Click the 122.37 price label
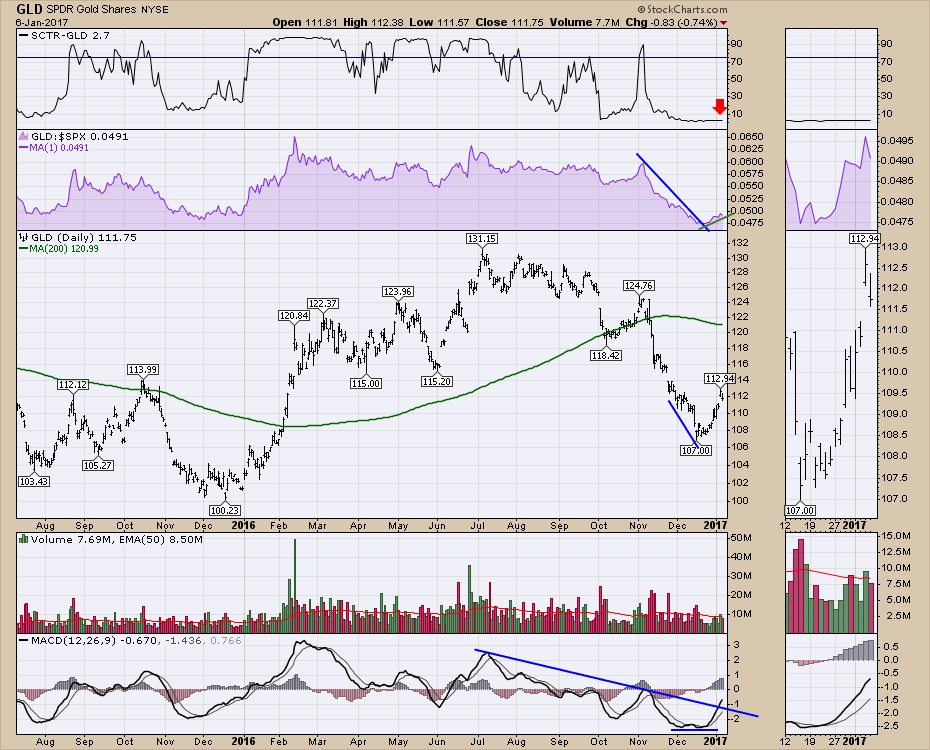The image size is (930, 750). [x=323, y=304]
